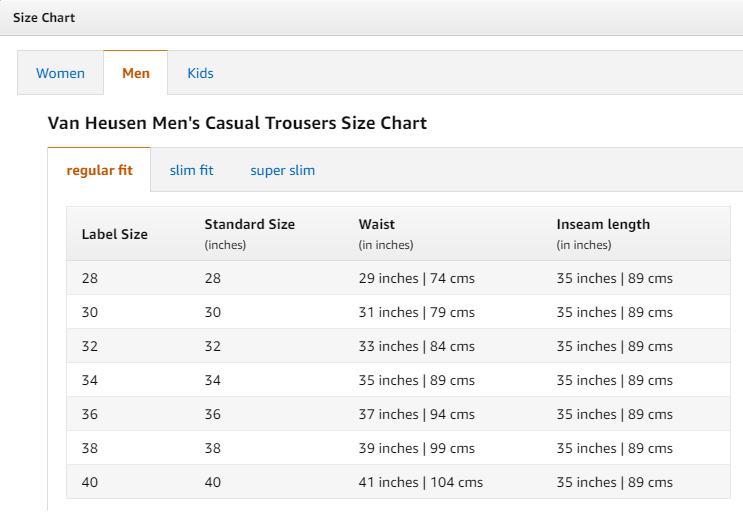
Task: Select the Men tab
Action: (x=136, y=73)
